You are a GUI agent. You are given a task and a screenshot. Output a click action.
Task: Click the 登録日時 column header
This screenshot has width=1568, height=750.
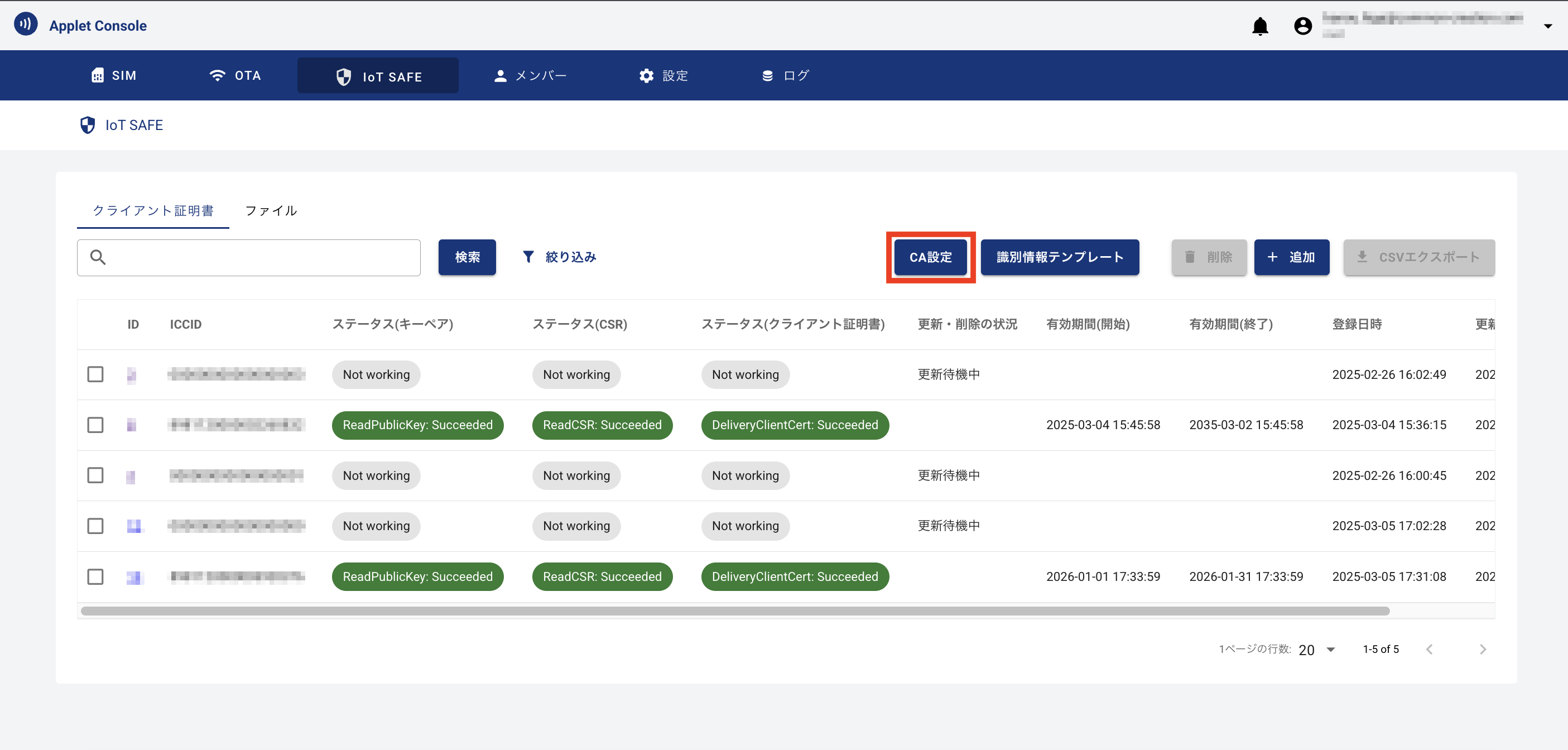[1357, 324]
